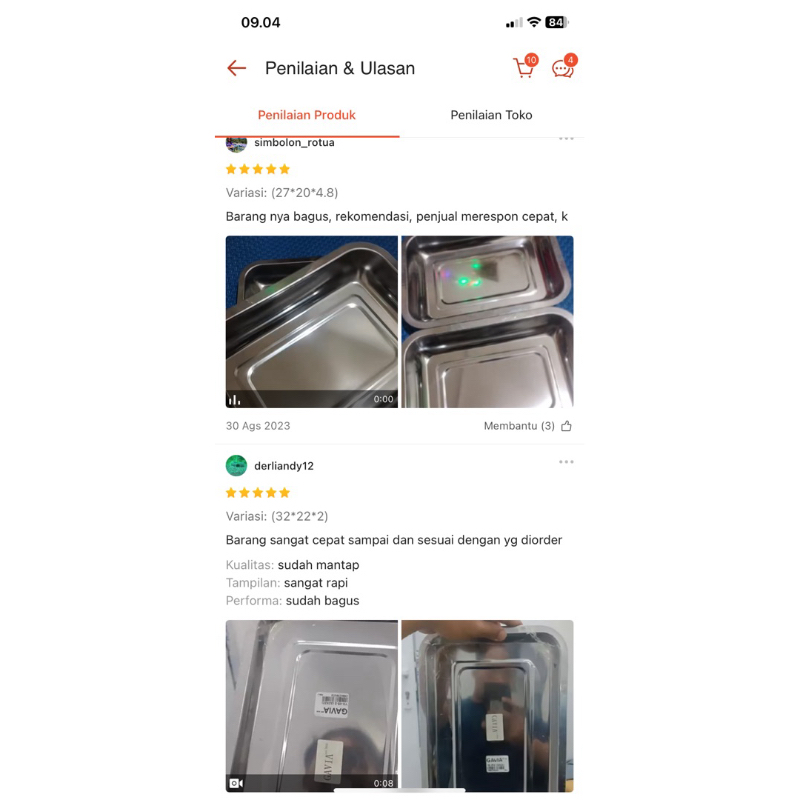Like simbolon_rotua's review with thumbs-up

click(x=566, y=426)
